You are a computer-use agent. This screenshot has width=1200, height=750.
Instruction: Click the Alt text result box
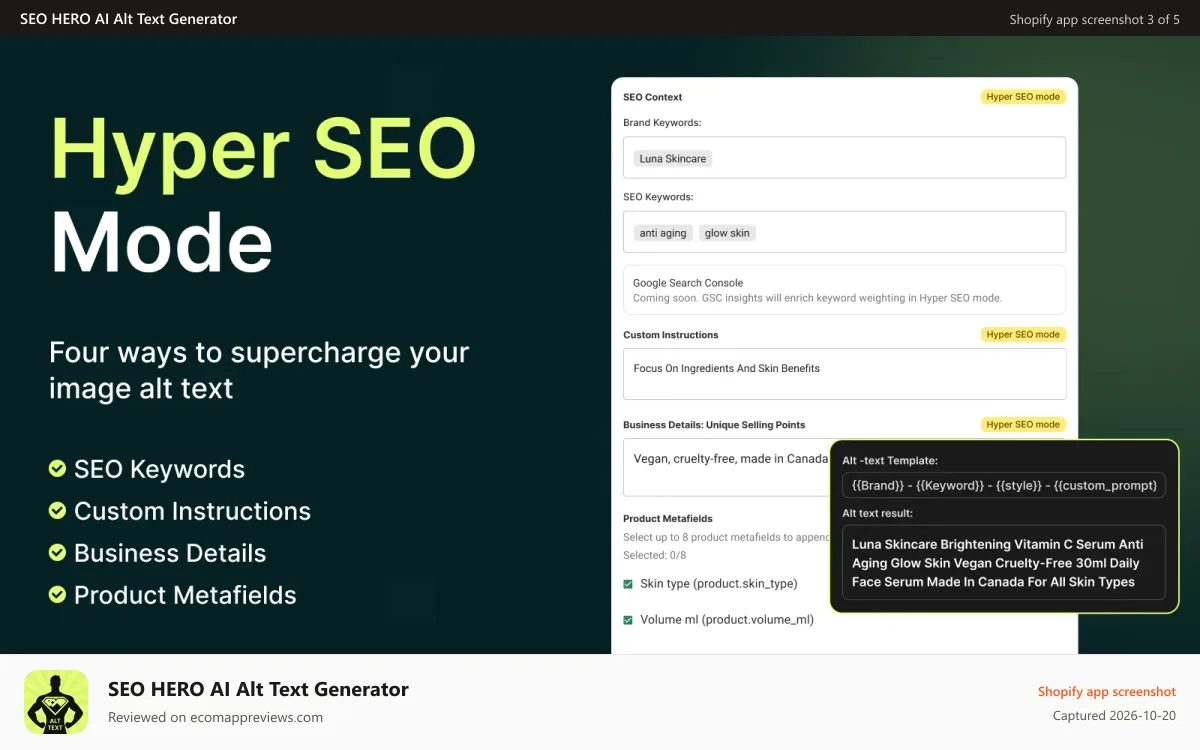[x=1004, y=563]
